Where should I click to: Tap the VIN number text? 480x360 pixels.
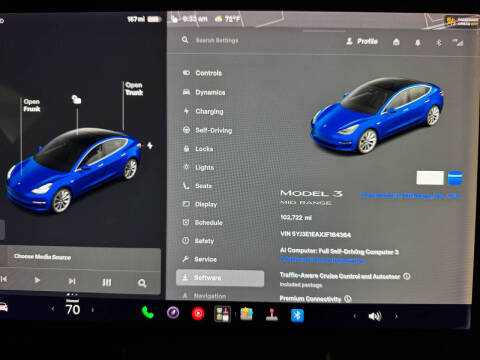(316, 234)
